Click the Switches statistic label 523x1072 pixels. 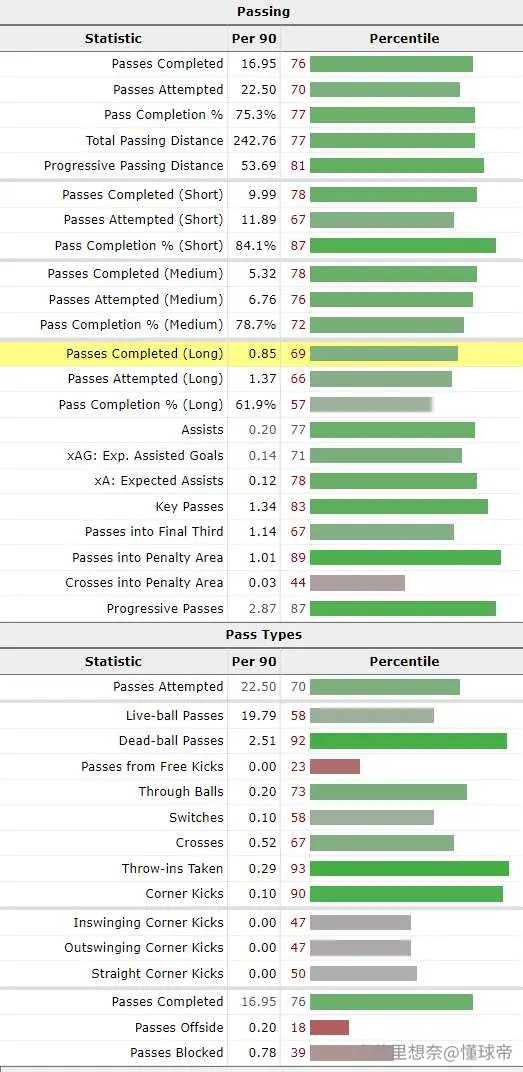pos(196,818)
